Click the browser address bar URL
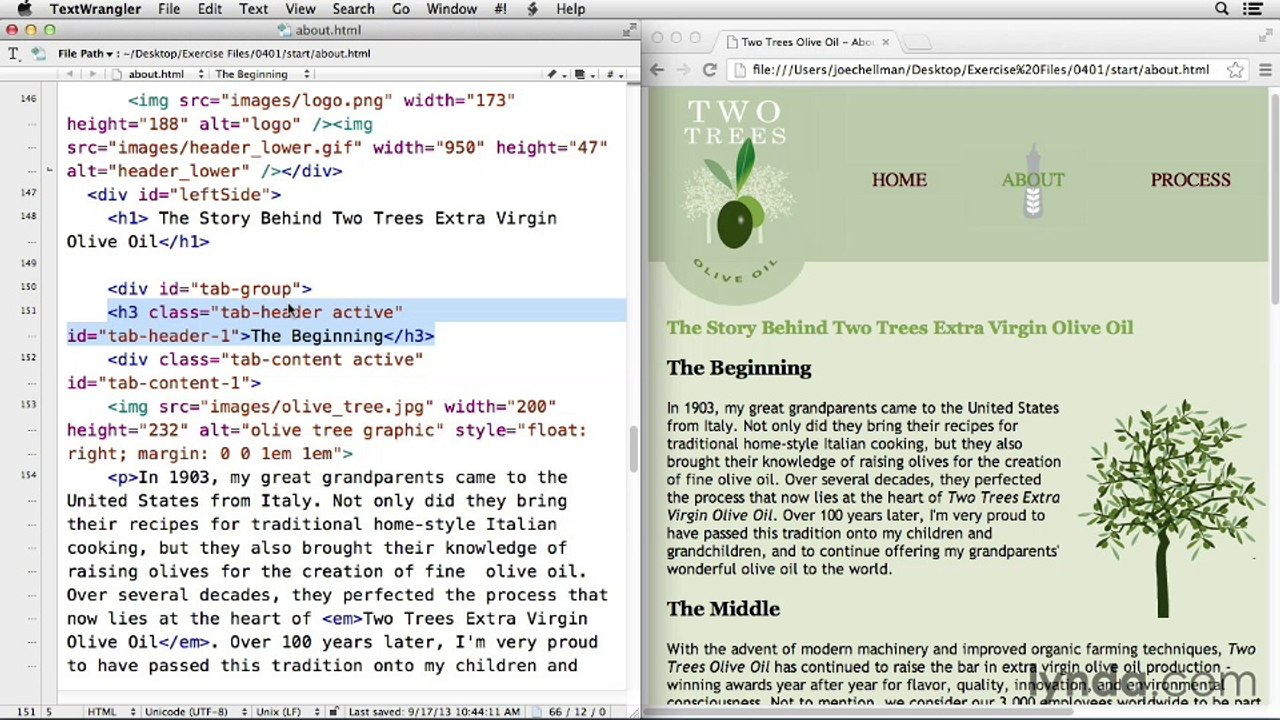Screen dimensions: 1280x720 pyautogui.click(x=980, y=70)
